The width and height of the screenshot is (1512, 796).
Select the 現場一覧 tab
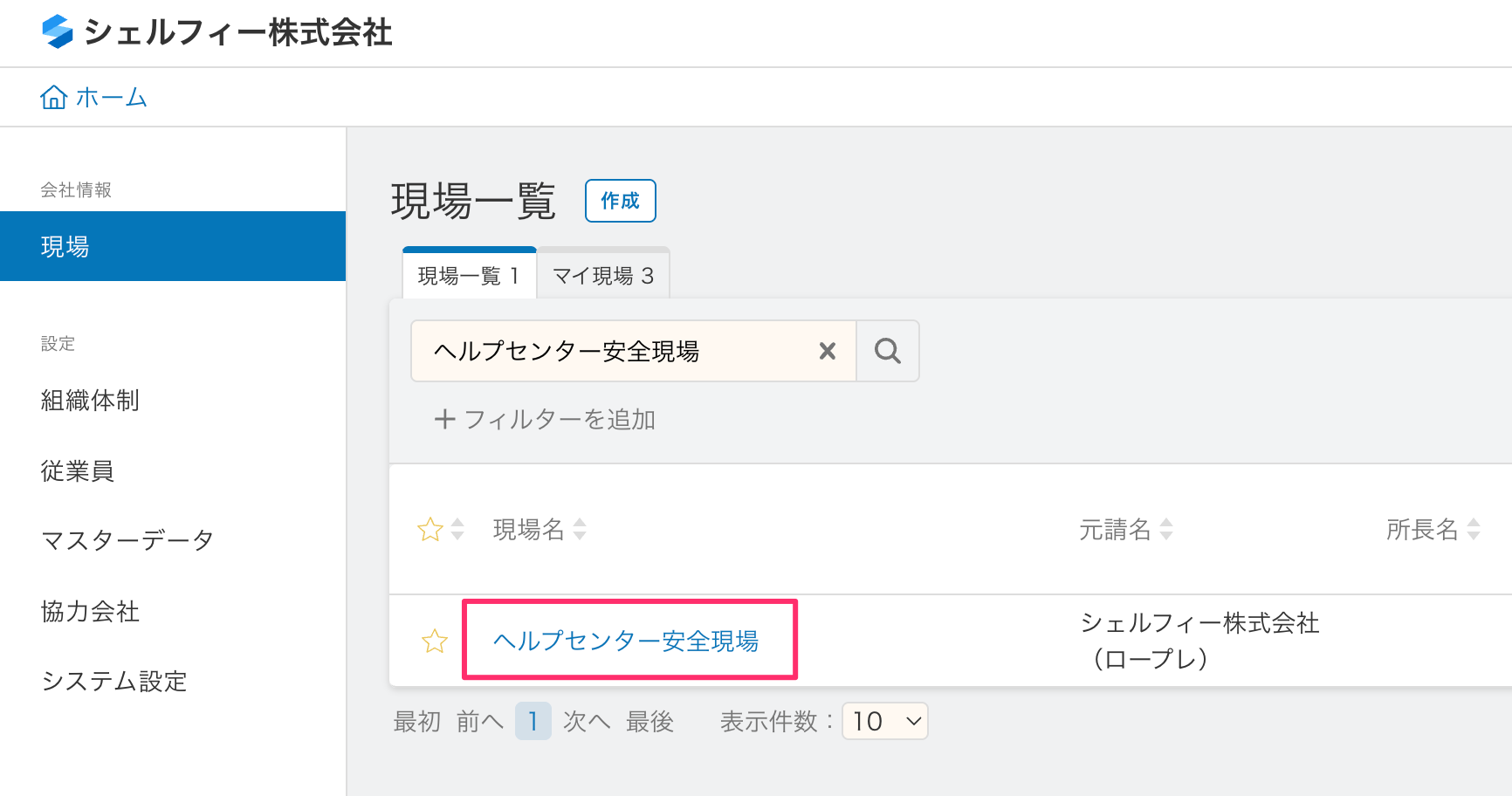coord(469,276)
